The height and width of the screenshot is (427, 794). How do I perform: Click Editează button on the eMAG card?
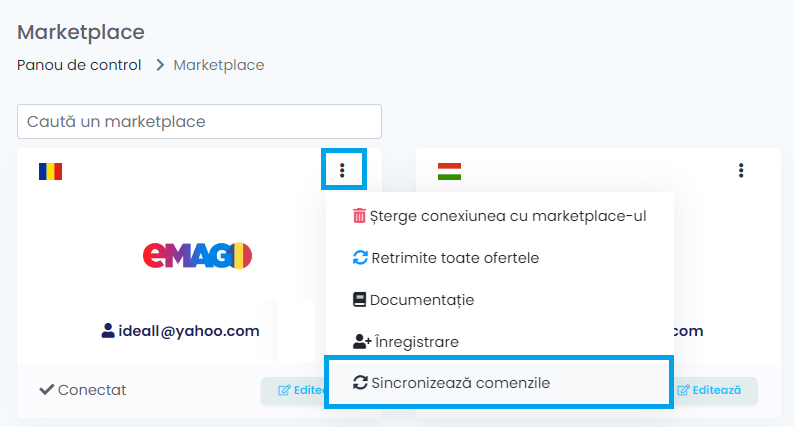294,390
